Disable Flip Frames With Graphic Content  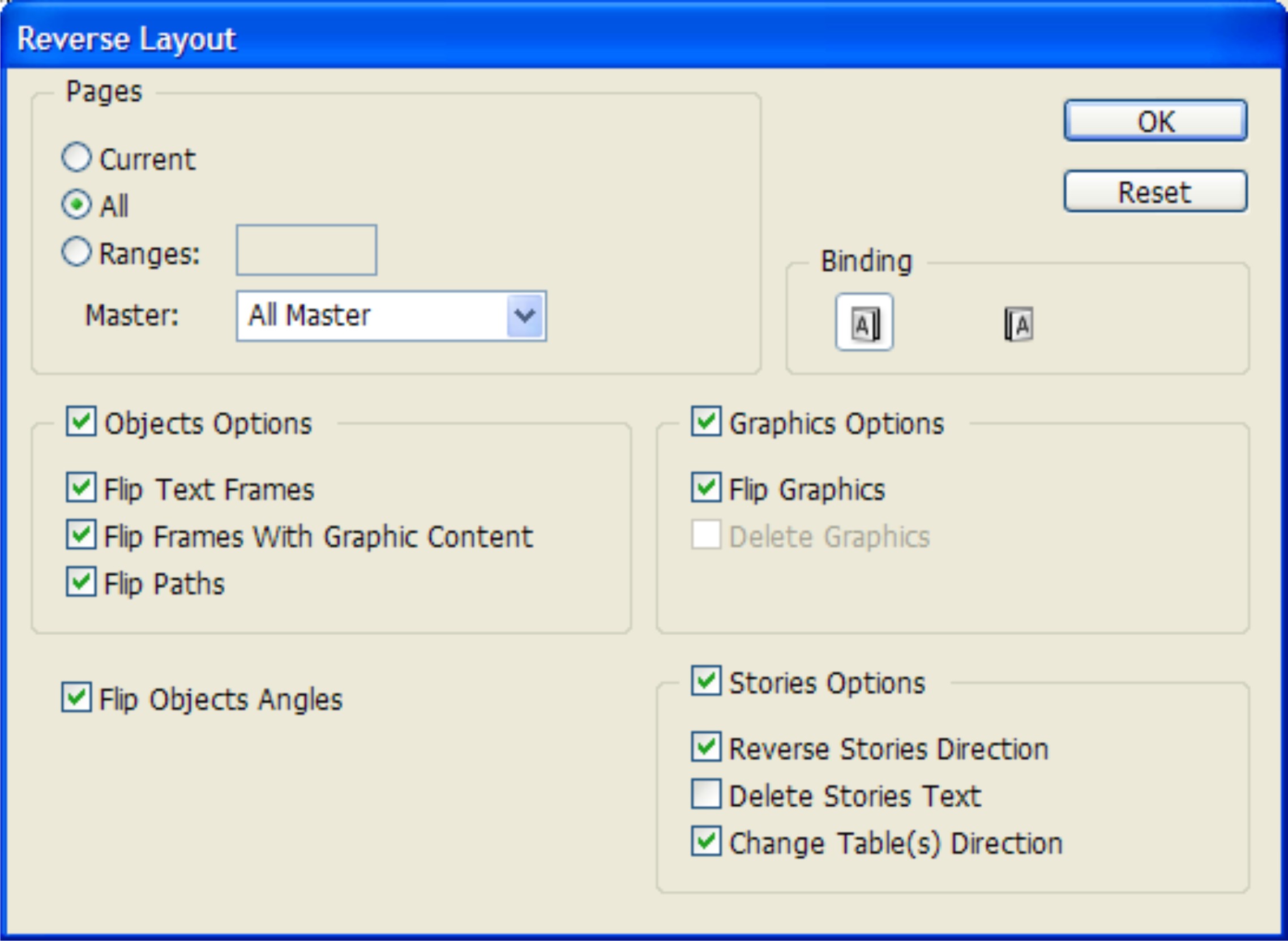[x=81, y=535]
